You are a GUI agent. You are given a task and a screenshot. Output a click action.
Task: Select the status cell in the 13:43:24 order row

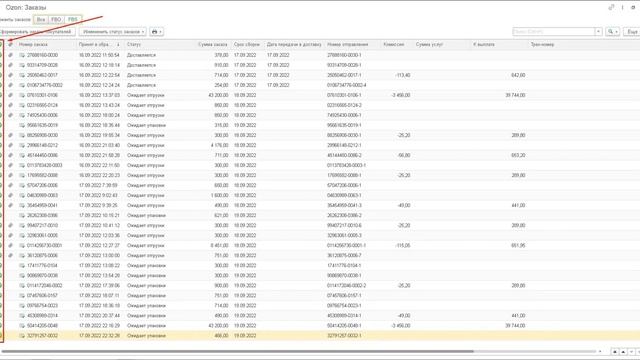tap(146, 105)
